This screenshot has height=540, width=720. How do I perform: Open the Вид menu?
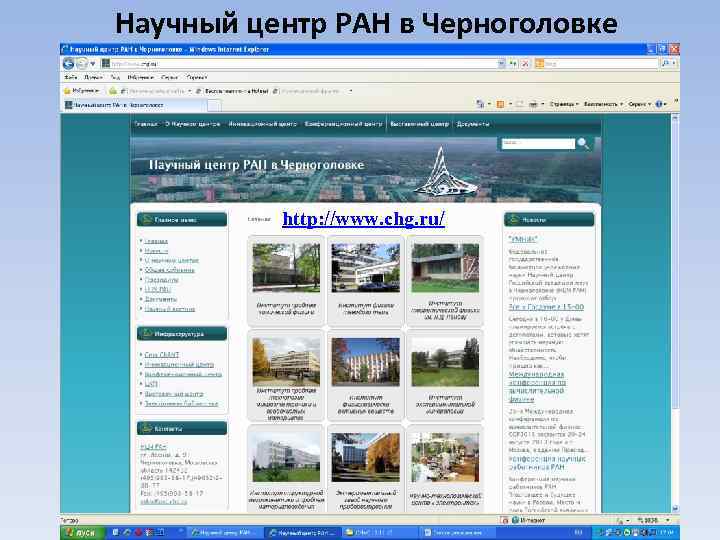tap(115, 77)
